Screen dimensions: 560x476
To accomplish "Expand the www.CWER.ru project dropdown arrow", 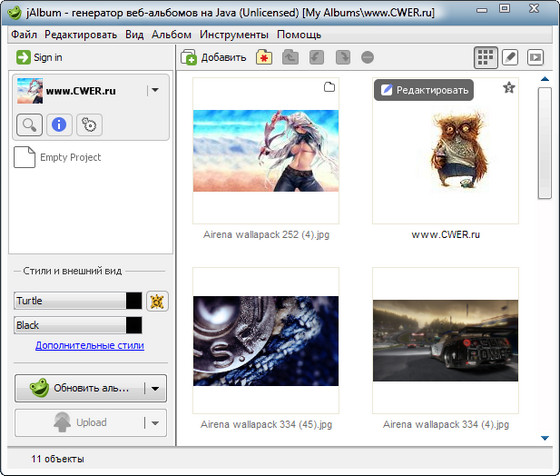I will coord(155,90).
